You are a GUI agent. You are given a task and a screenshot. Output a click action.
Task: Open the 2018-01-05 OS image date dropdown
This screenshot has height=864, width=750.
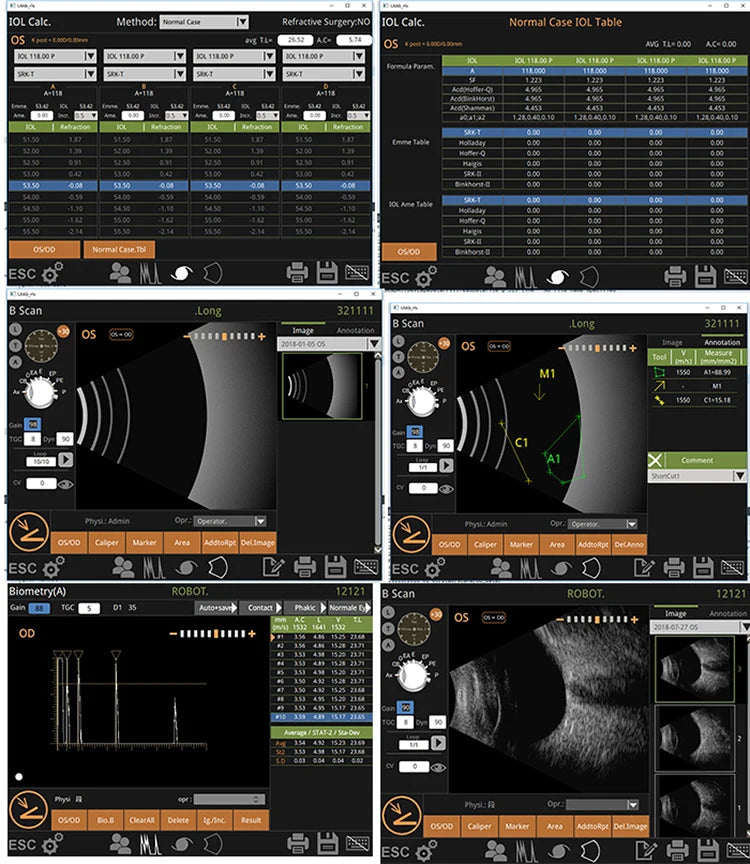[x=374, y=343]
